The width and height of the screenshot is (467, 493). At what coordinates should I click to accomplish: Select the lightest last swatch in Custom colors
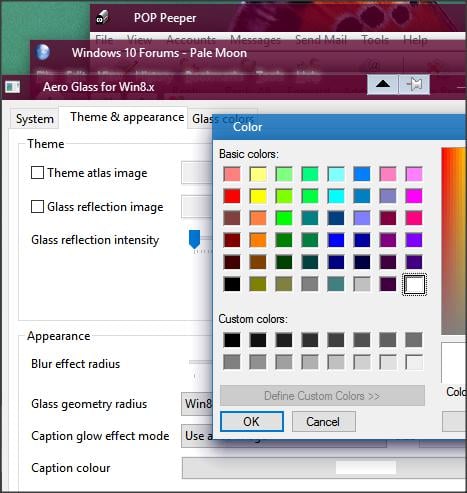coord(414,362)
